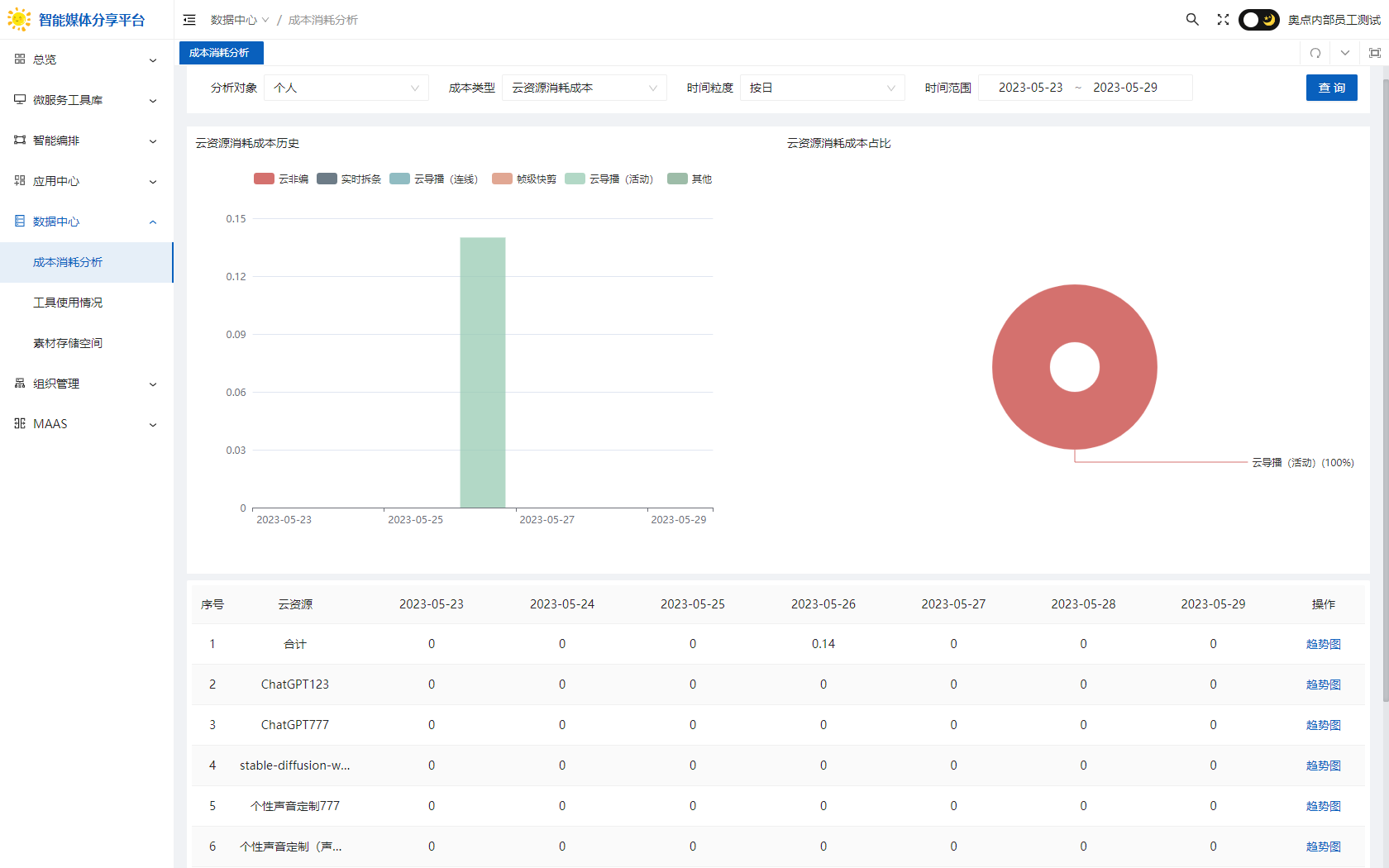The width and height of the screenshot is (1389, 868).
Task: Open the 时间粒度 dropdown showing 按日
Action: coord(823,88)
